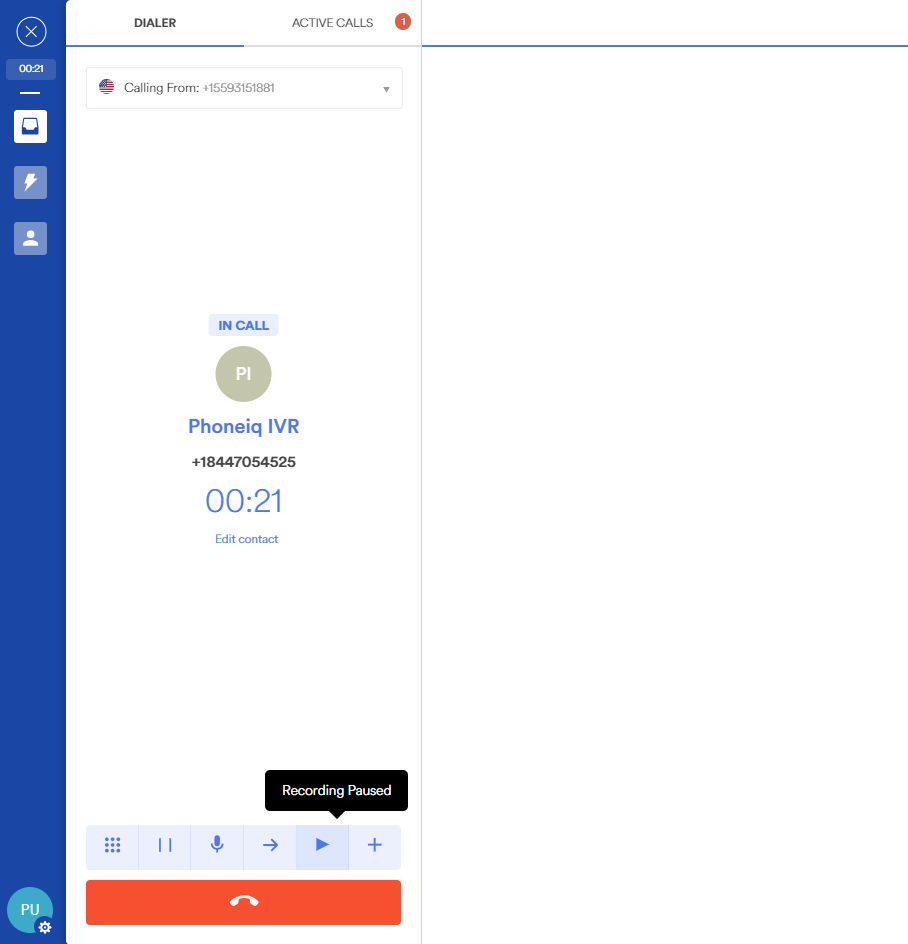The image size is (908, 944).
Task: Open the lightning bolt power dialer icon
Action: coord(31,182)
